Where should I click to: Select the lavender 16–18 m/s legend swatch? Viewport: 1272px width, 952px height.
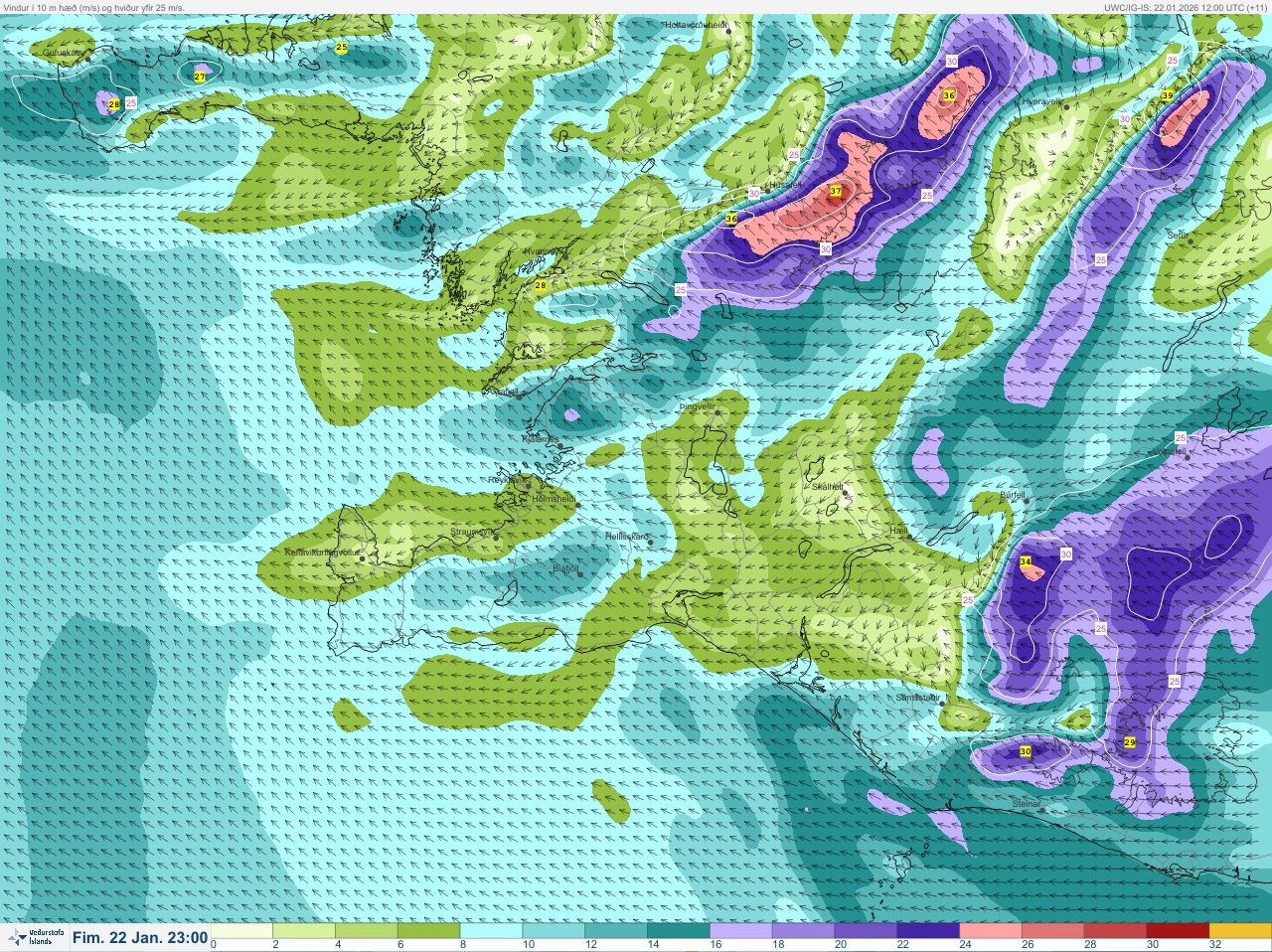pos(741,931)
